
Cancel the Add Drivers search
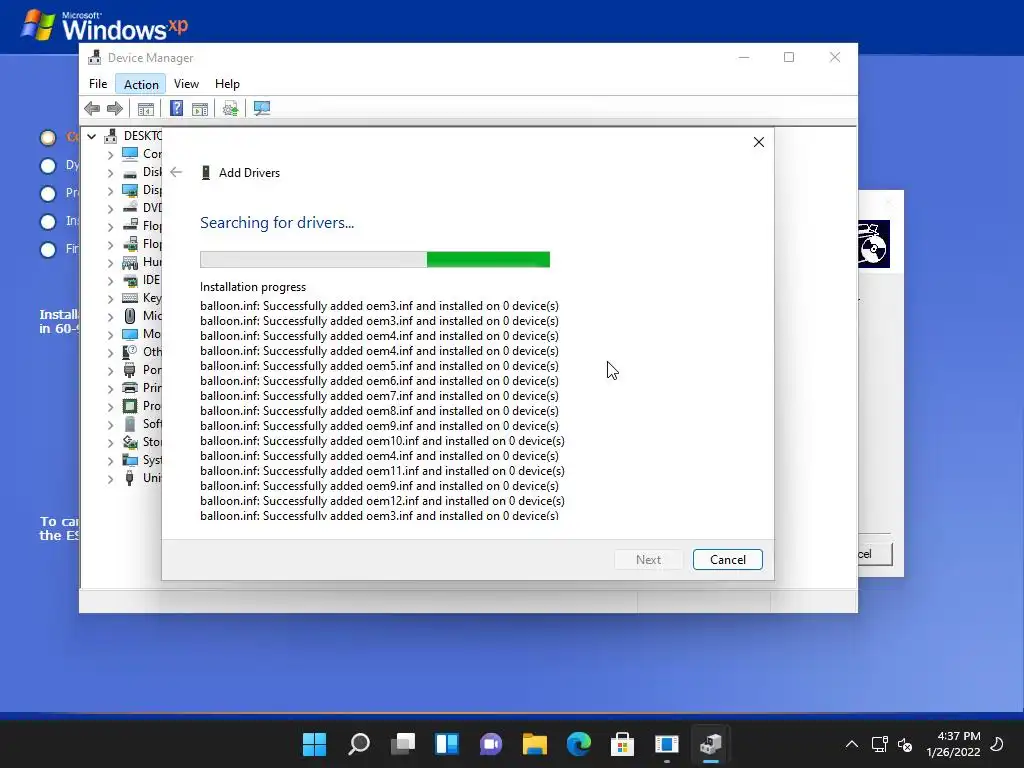pyautogui.click(x=728, y=560)
